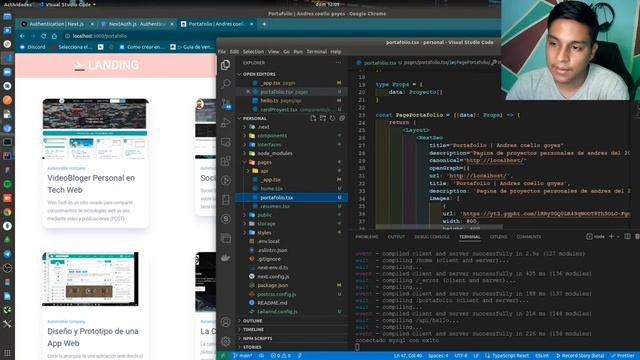640x360 pixels.
Task: Collapse the OPEN EDITORS section
Action: pyautogui.click(x=291, y=74)
